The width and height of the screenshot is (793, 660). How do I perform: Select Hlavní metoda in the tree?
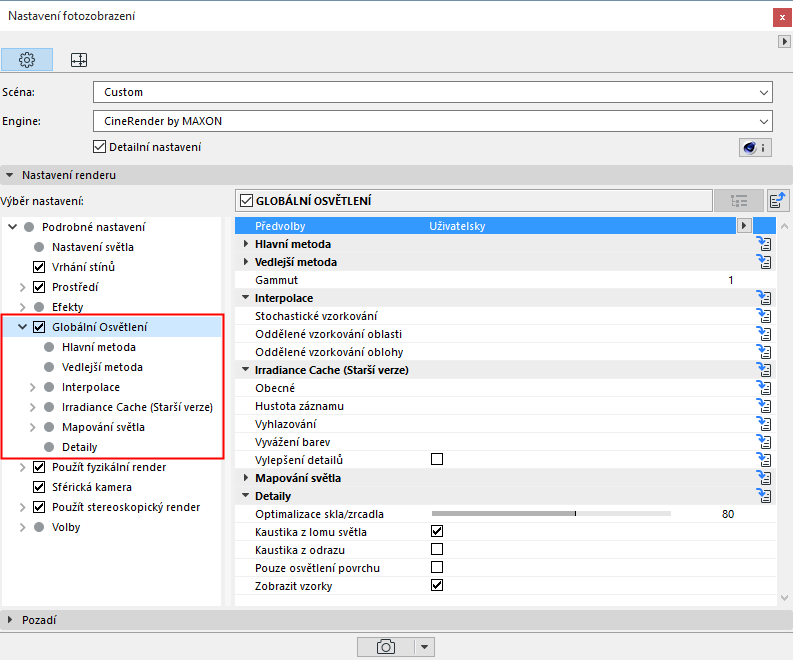click(99, 347)
